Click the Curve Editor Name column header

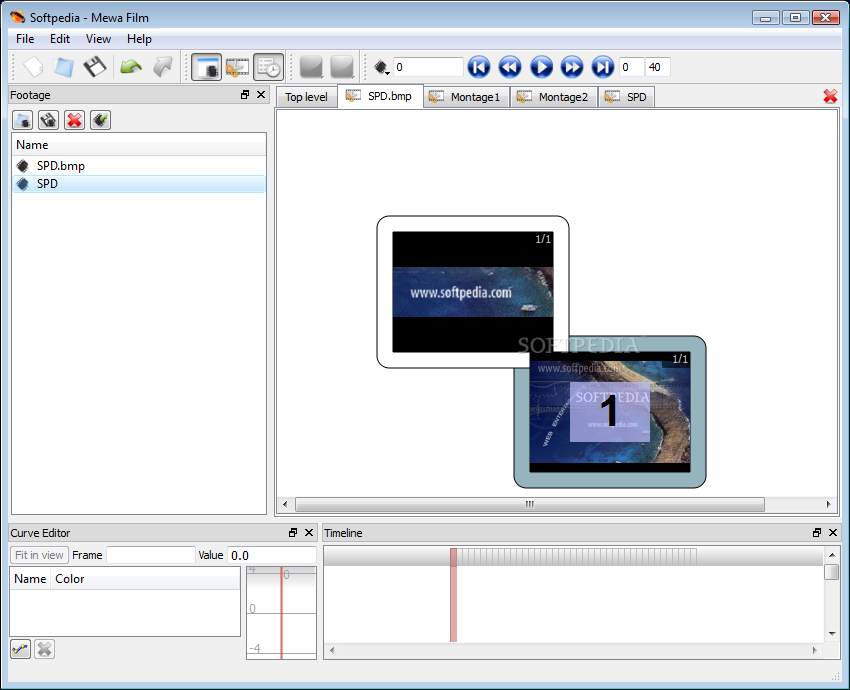pos(30,579)
